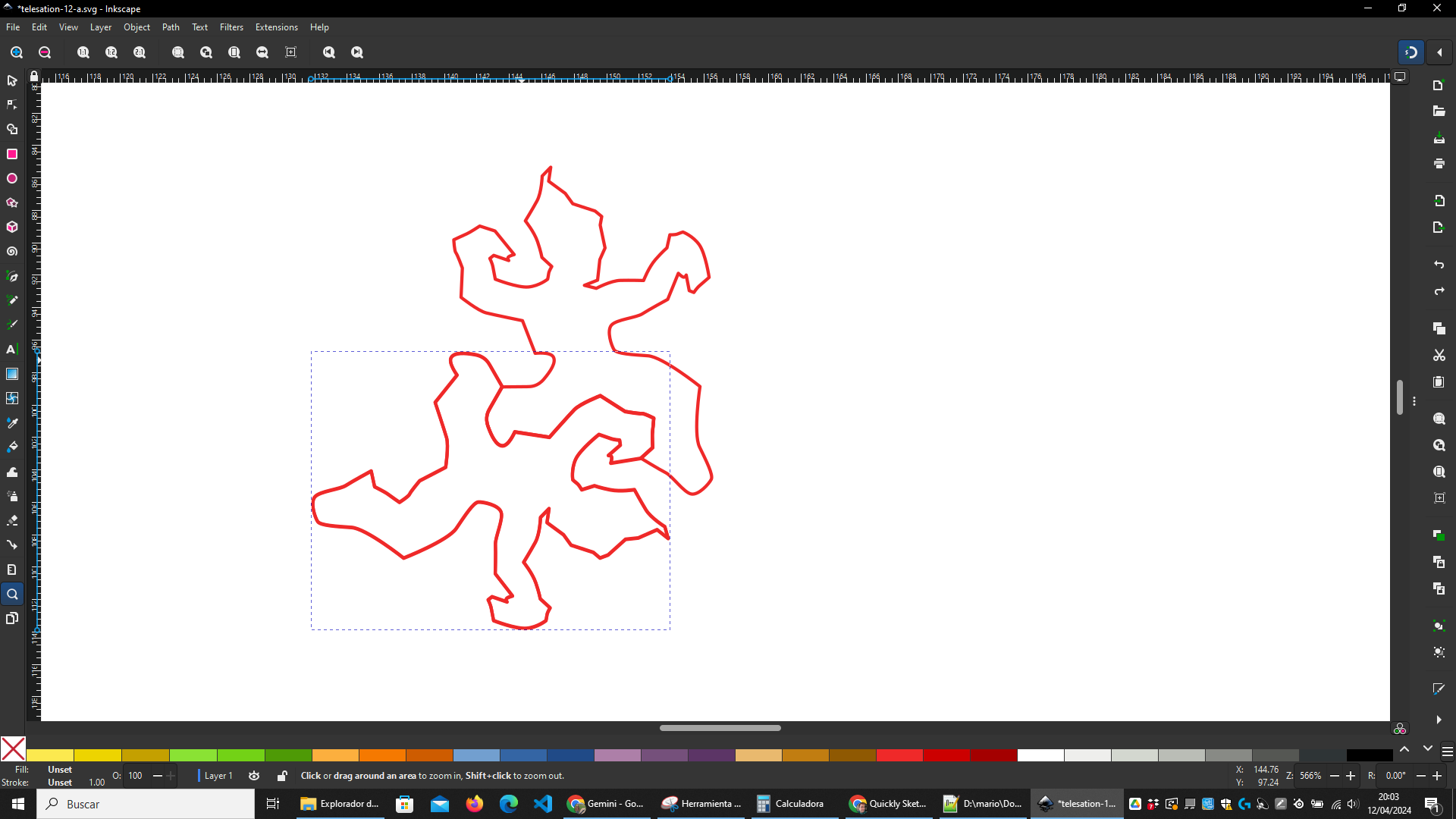Select the Node tool in sidebar
The height and width of the screenshot is (819, 1456).
(x=12, y=104)
